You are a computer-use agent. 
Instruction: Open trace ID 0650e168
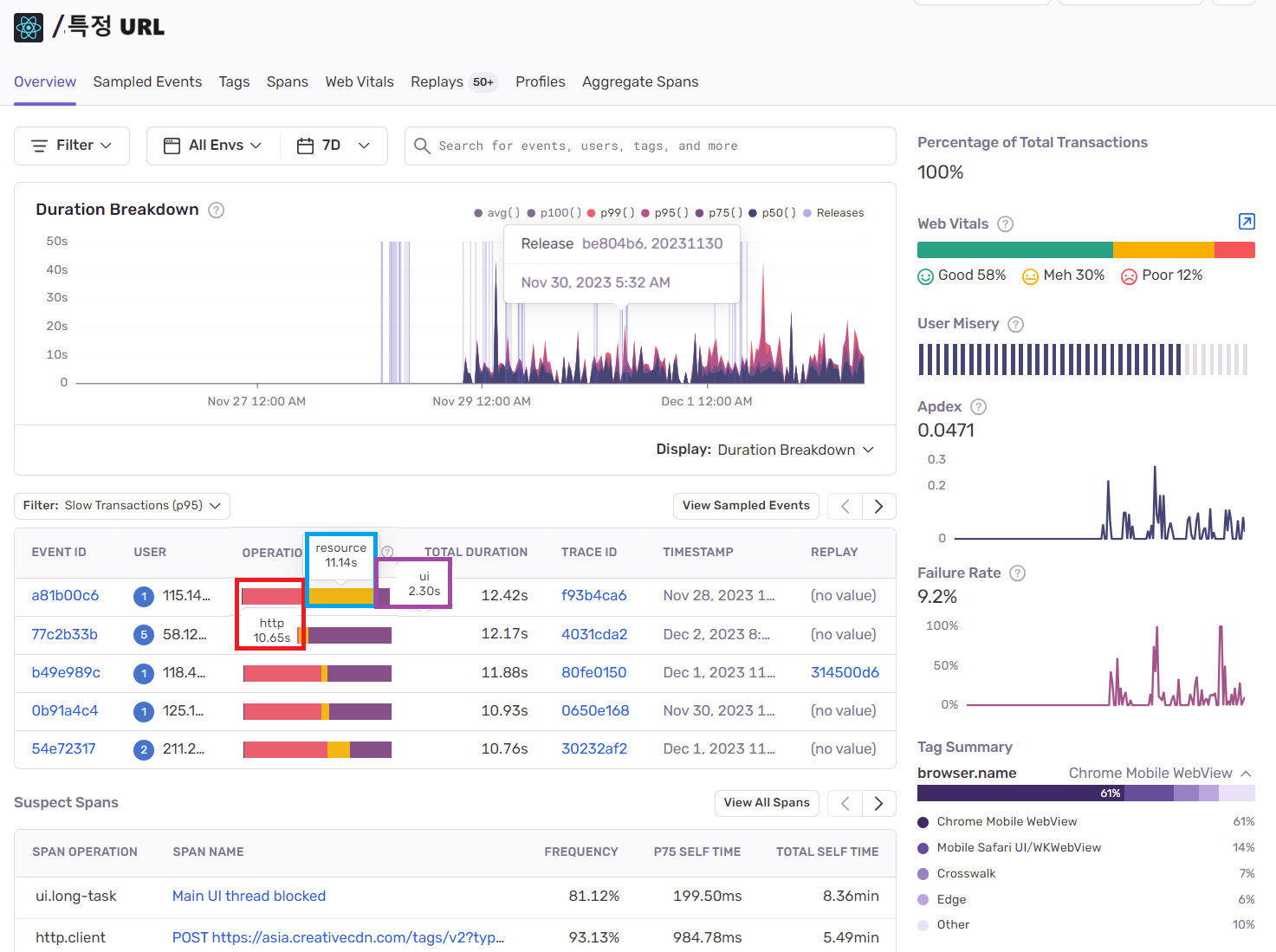click(x=595, y=711)
